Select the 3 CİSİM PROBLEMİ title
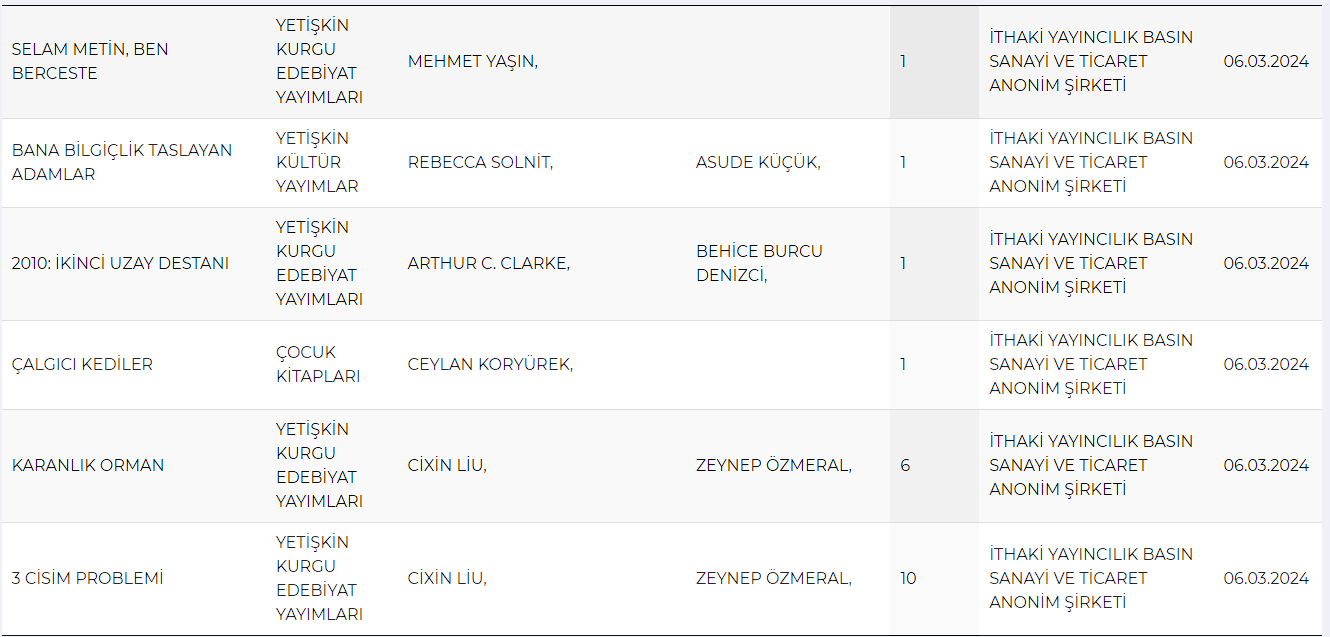This screenshot has width=1330, height=637. click(x=87, y=578)
